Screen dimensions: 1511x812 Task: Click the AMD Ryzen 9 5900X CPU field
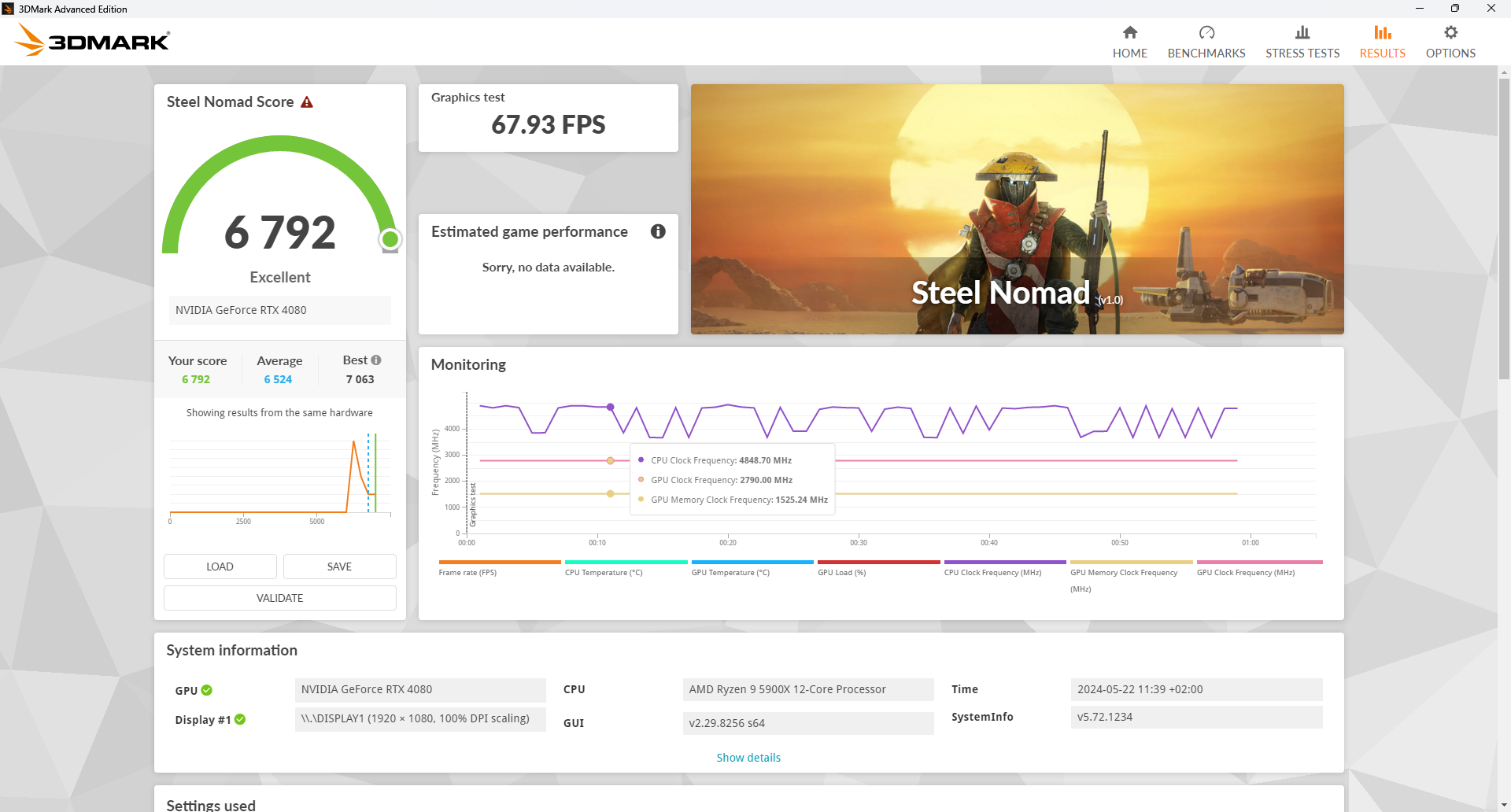808,690
